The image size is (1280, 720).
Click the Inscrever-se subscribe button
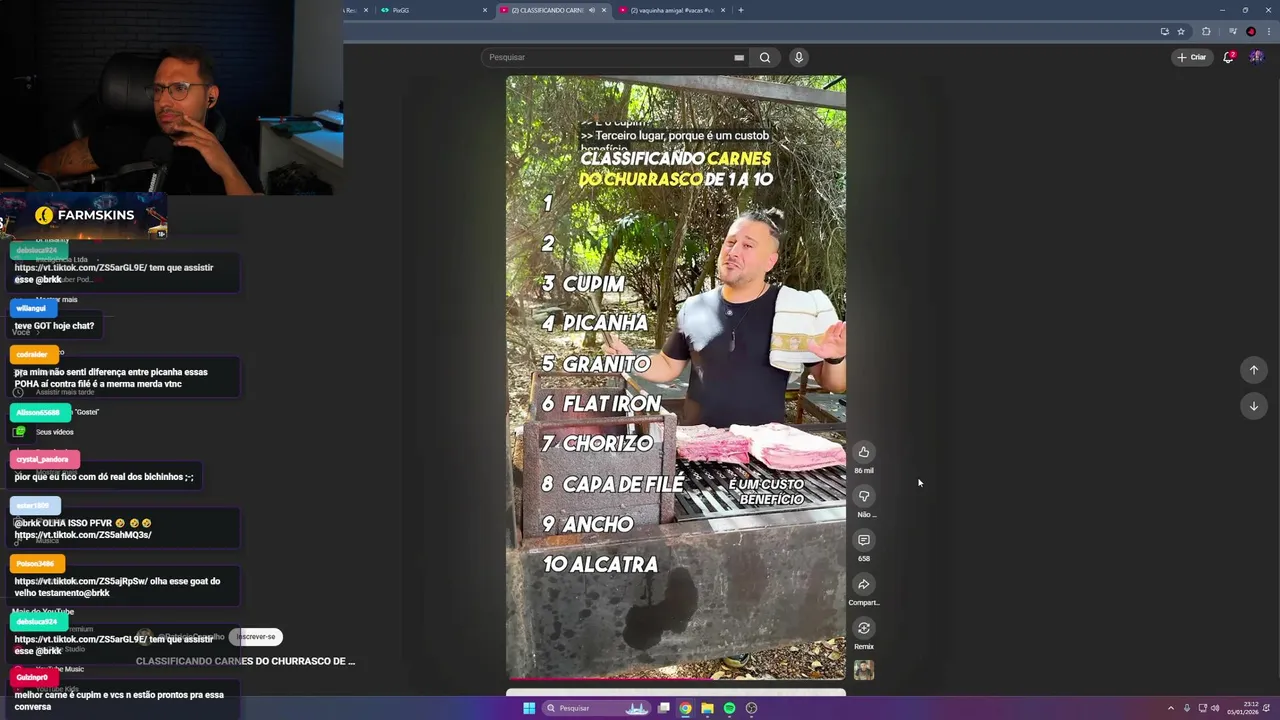(256, 636)
